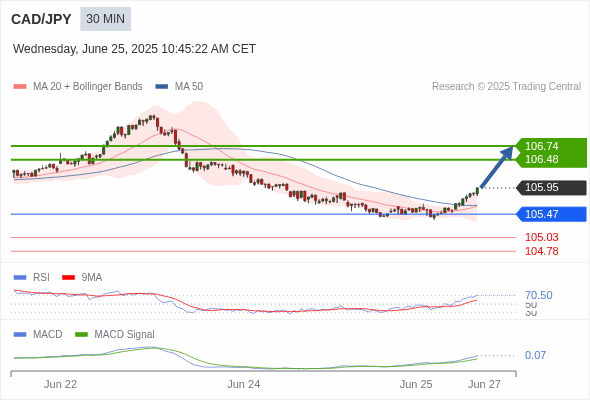Click the green MACD Signal legend marker

[x=81, y=335]
